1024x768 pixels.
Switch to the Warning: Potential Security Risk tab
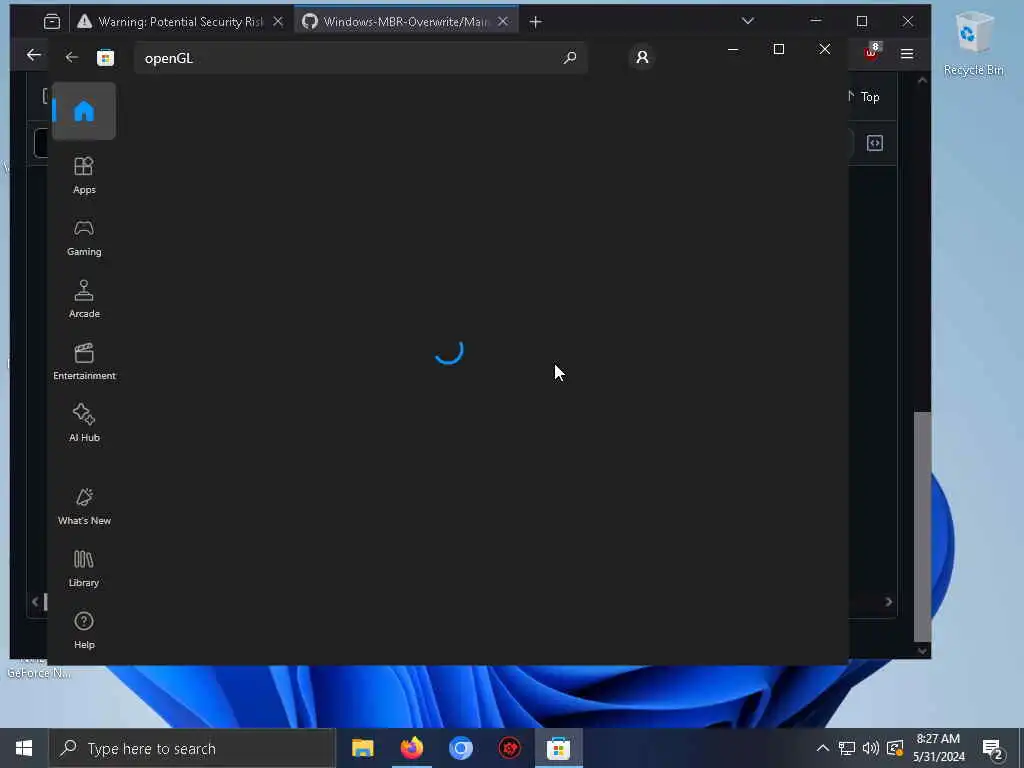[x=182, y=22]
